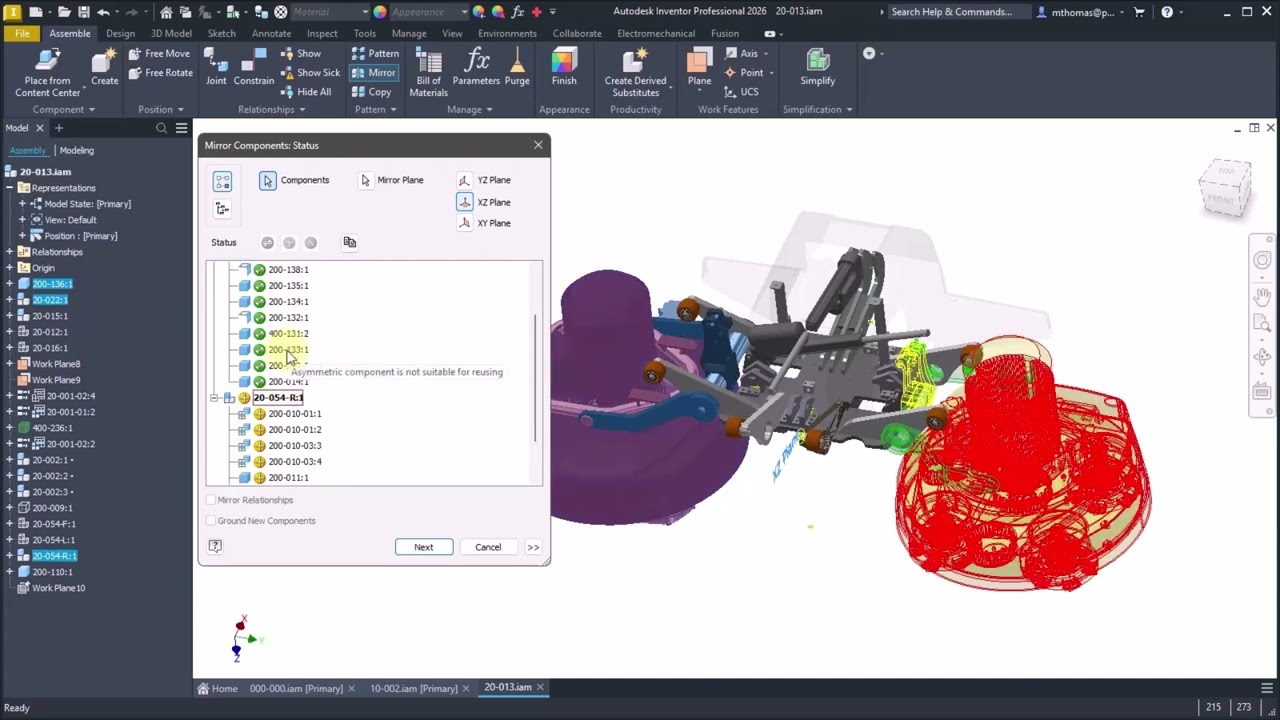Open Bill of Materials
Screen dimensions: 1280x720
pos(428,72)
